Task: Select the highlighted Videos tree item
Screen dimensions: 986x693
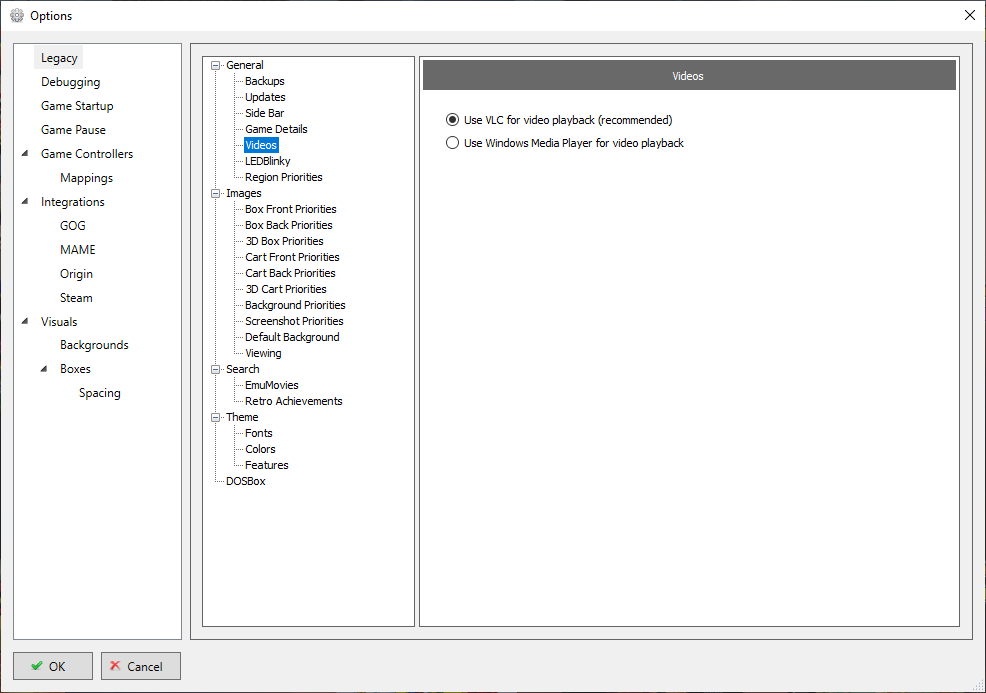Action: click(261, 145)
